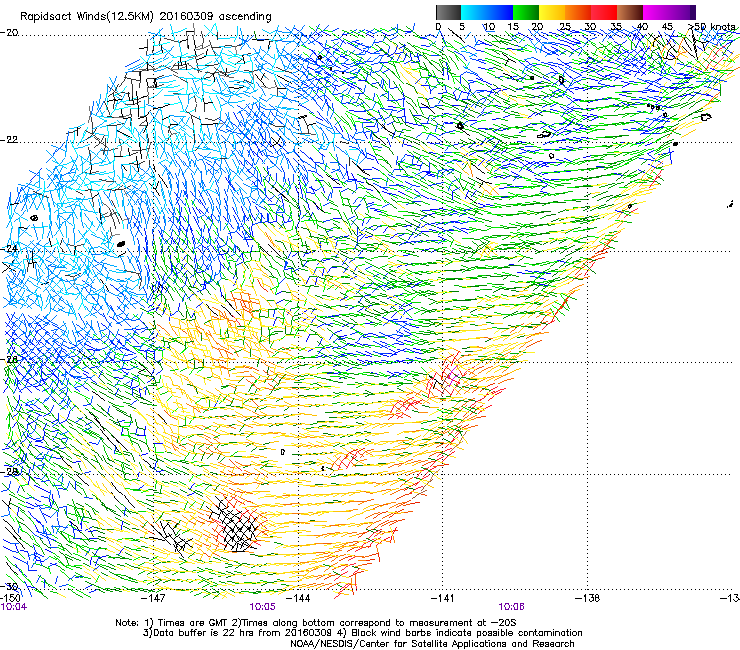Click the 'Times are GMT' note line

316,623
